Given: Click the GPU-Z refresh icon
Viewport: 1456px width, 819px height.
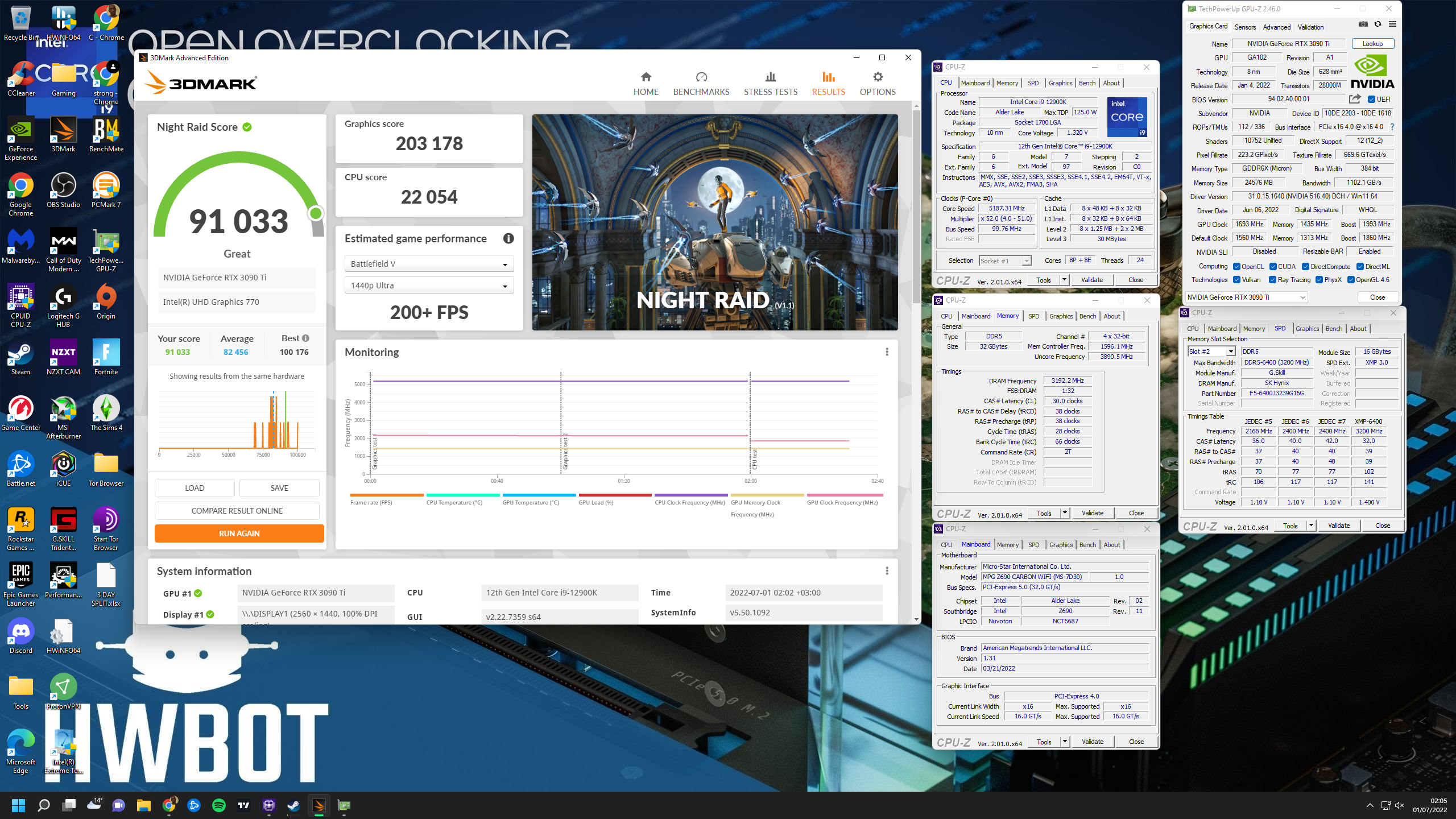Looking at the screenshot, I should point(1378,24).
